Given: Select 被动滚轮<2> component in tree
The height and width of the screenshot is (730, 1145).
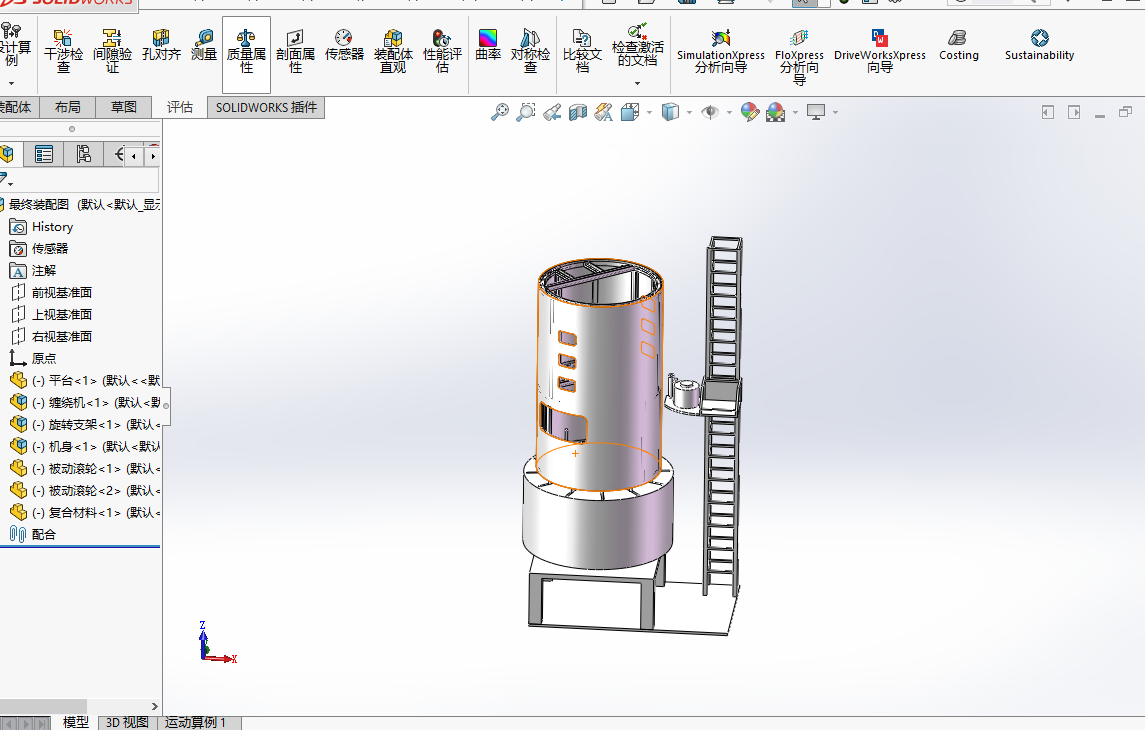Looking at the screenshot, I should click(85, 491).
